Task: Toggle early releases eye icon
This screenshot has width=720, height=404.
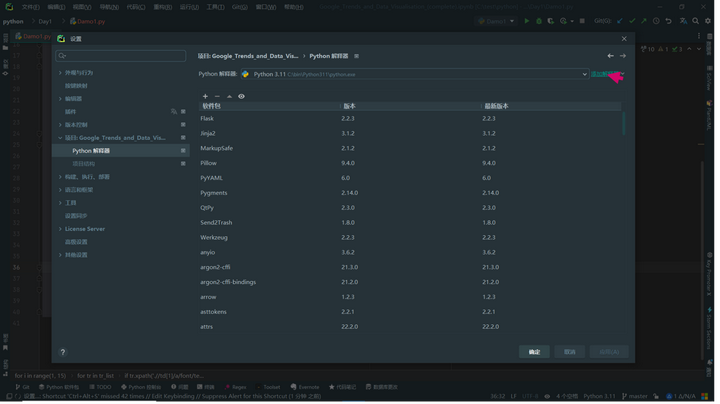Action: (x=241, y=96)
